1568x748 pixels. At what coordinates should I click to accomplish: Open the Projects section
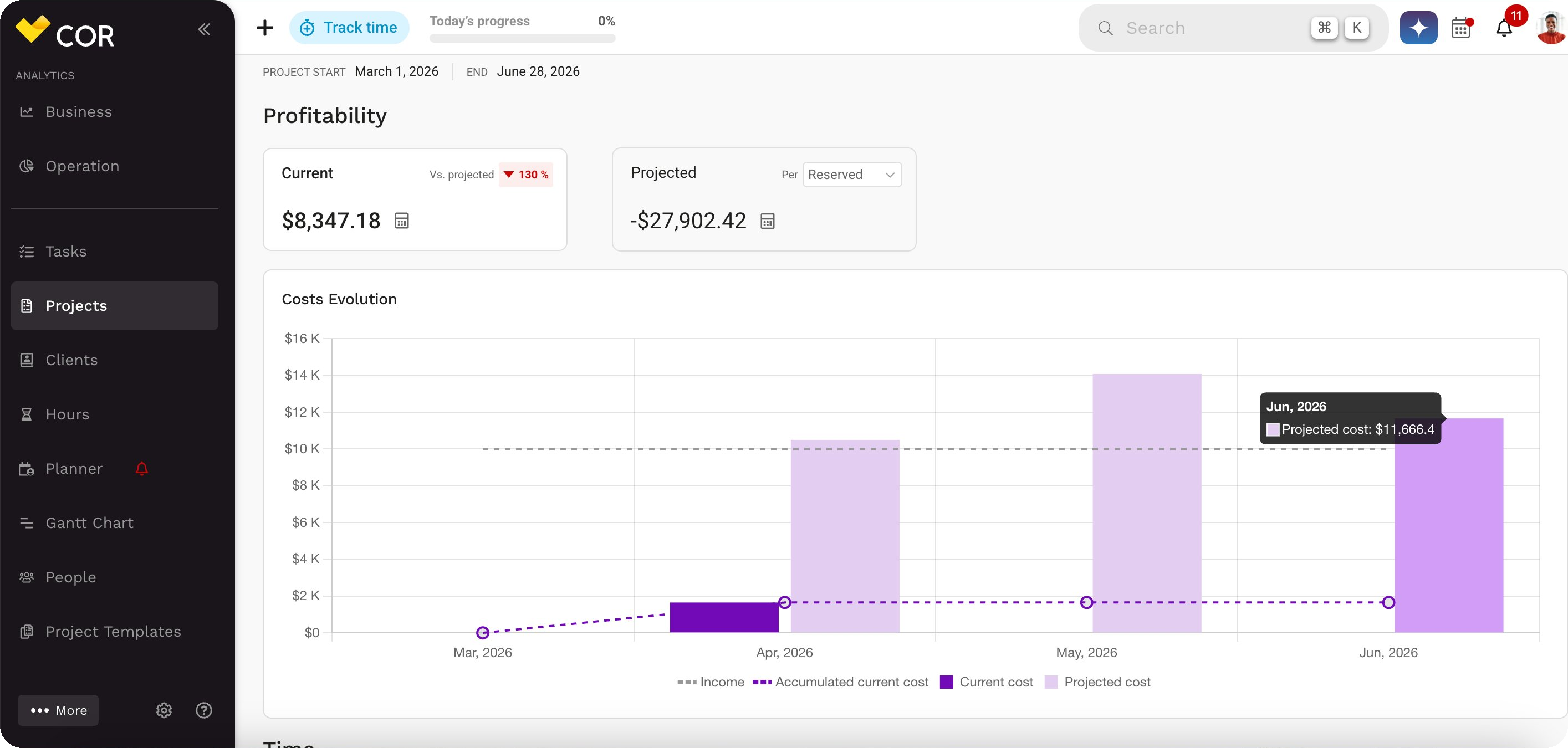coord(114,305)
